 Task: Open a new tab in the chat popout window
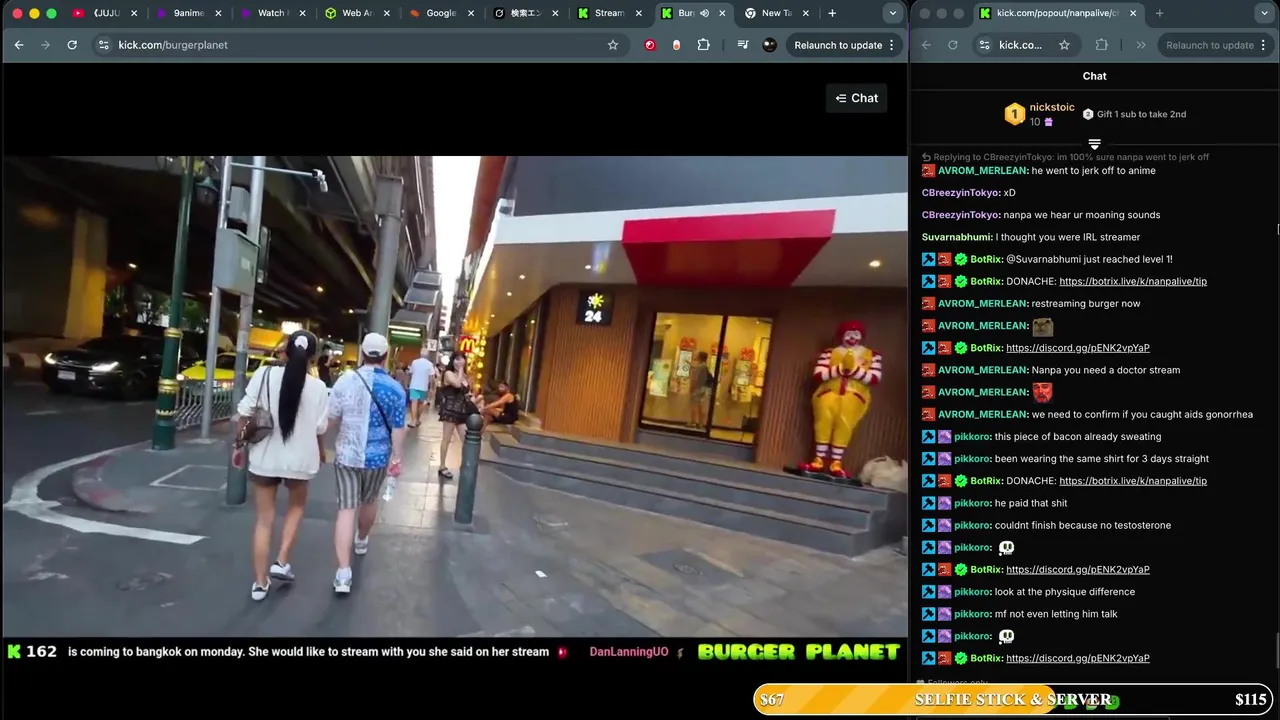click(1159, 13)
